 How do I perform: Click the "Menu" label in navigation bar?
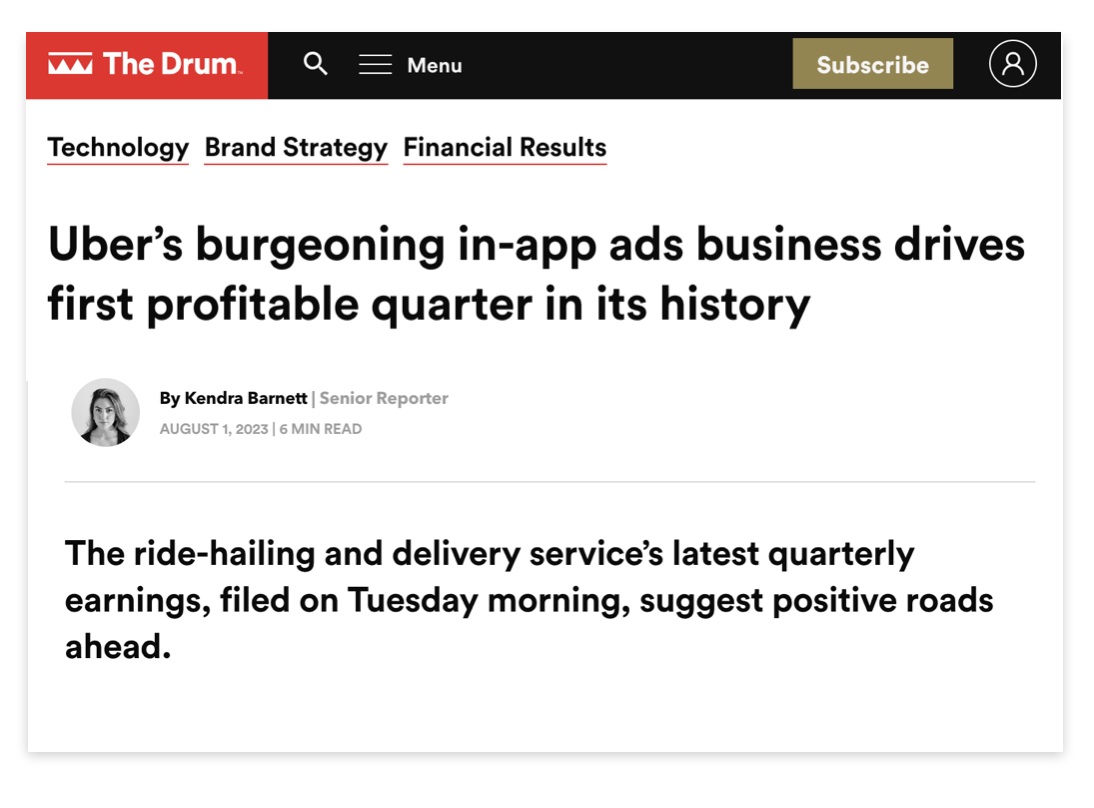434,66
